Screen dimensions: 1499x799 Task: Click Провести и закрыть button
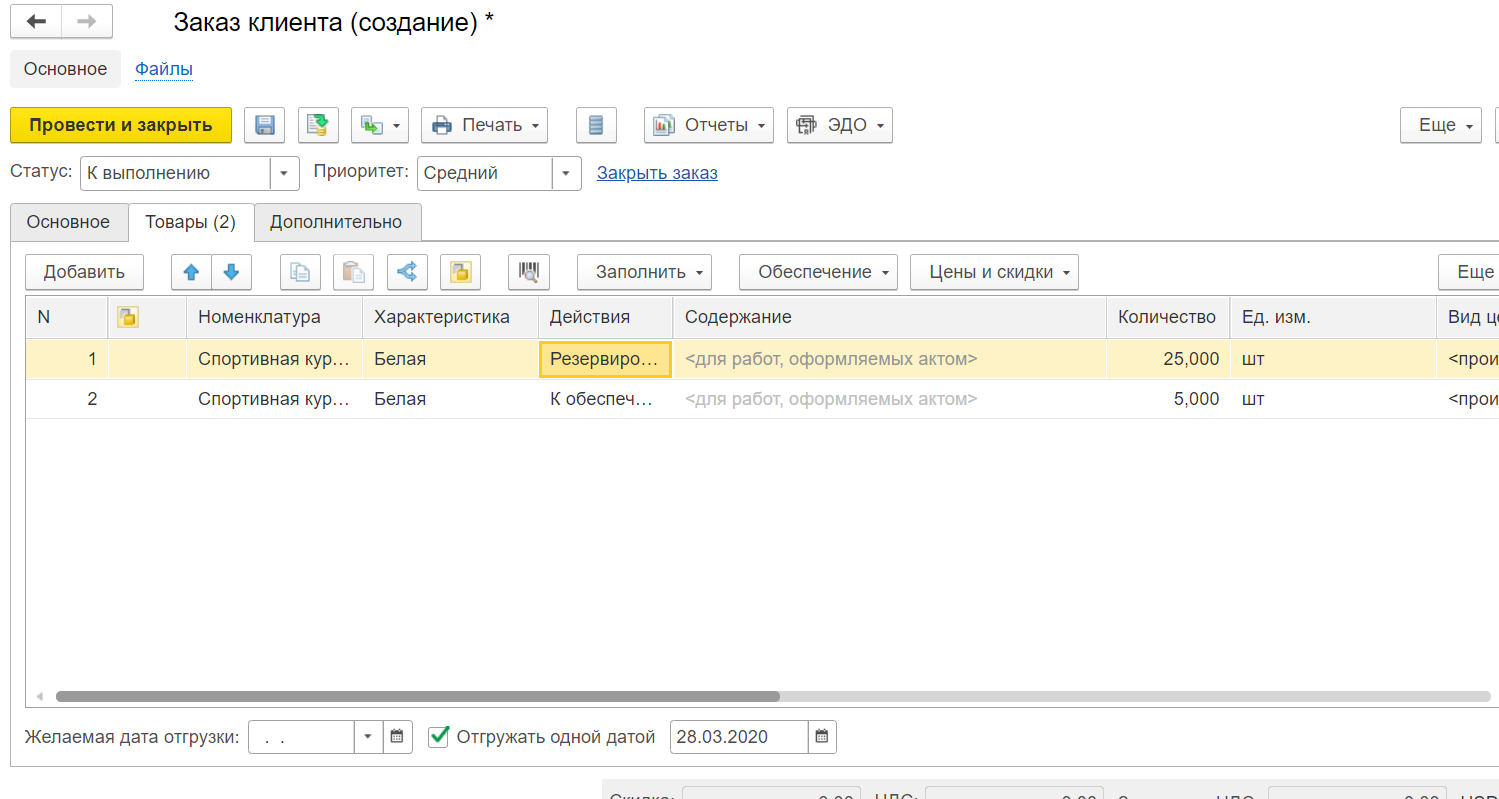(120, 125)
